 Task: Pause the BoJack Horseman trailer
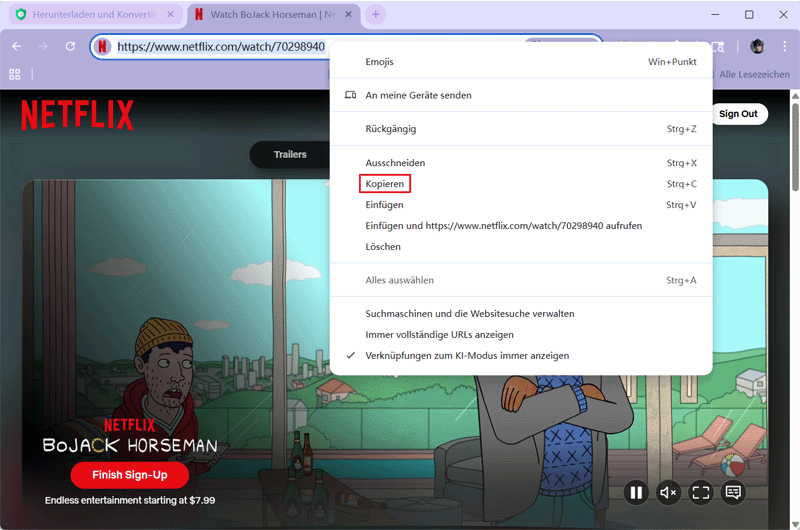point(636,492)
